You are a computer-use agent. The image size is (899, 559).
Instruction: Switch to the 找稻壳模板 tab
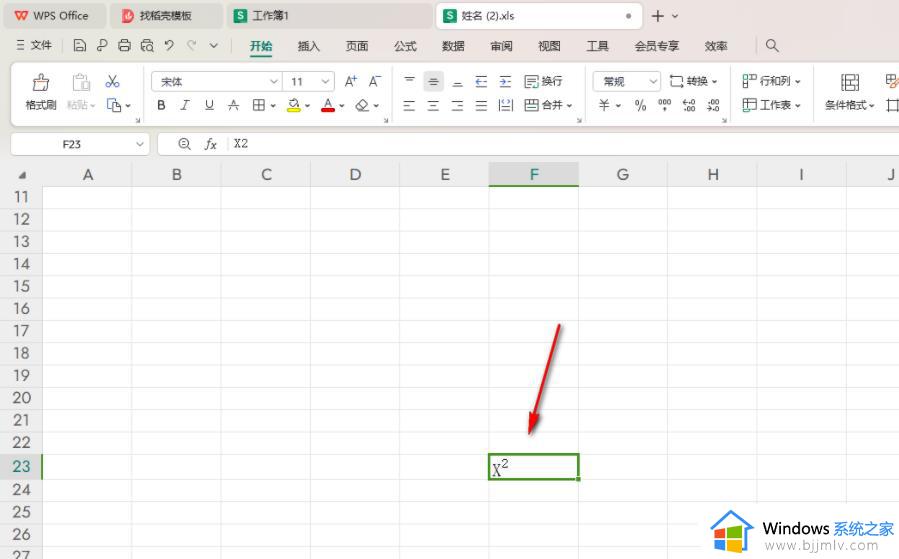click(165, 16)
